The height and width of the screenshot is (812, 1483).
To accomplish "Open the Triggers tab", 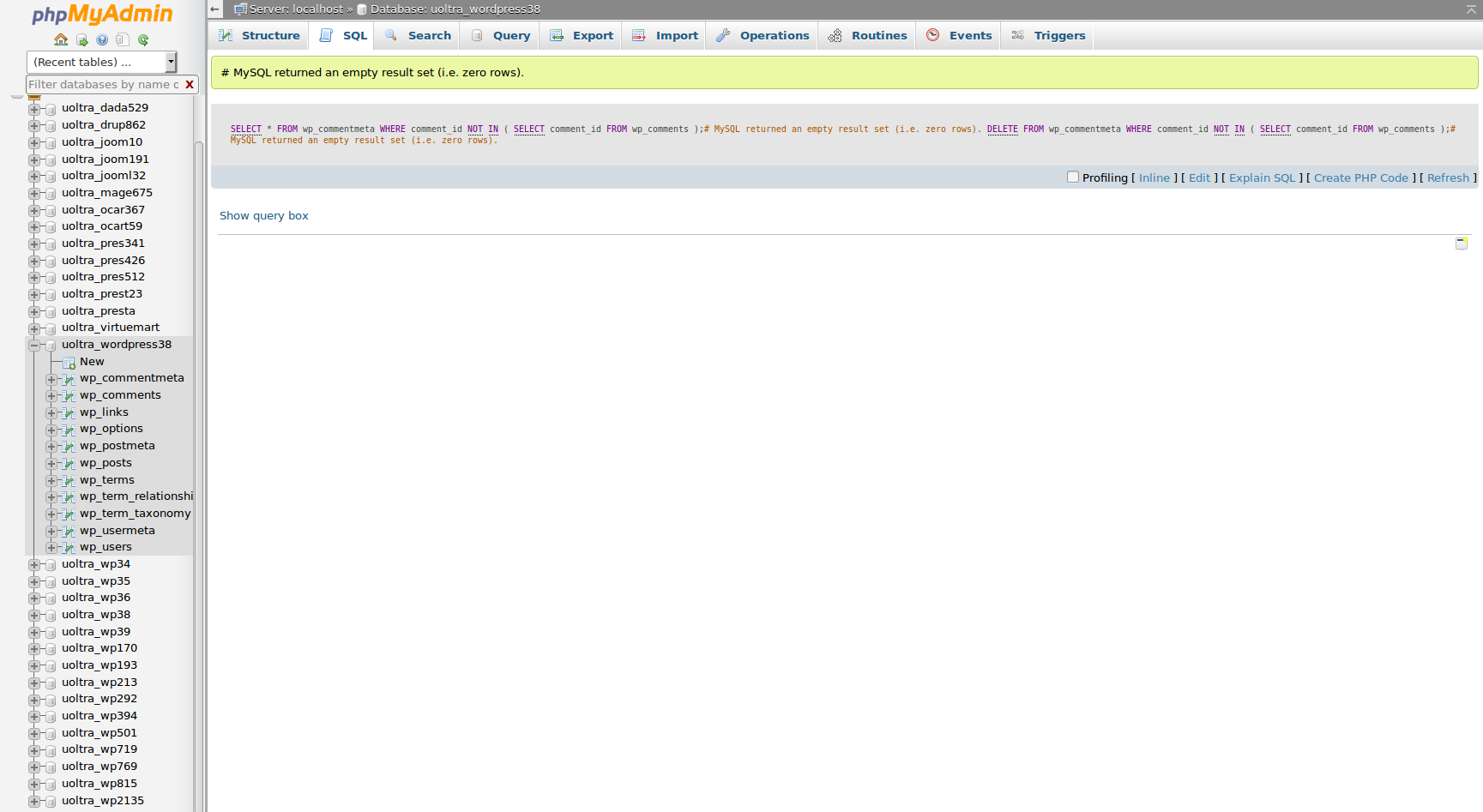I will tap(1048, 35).
